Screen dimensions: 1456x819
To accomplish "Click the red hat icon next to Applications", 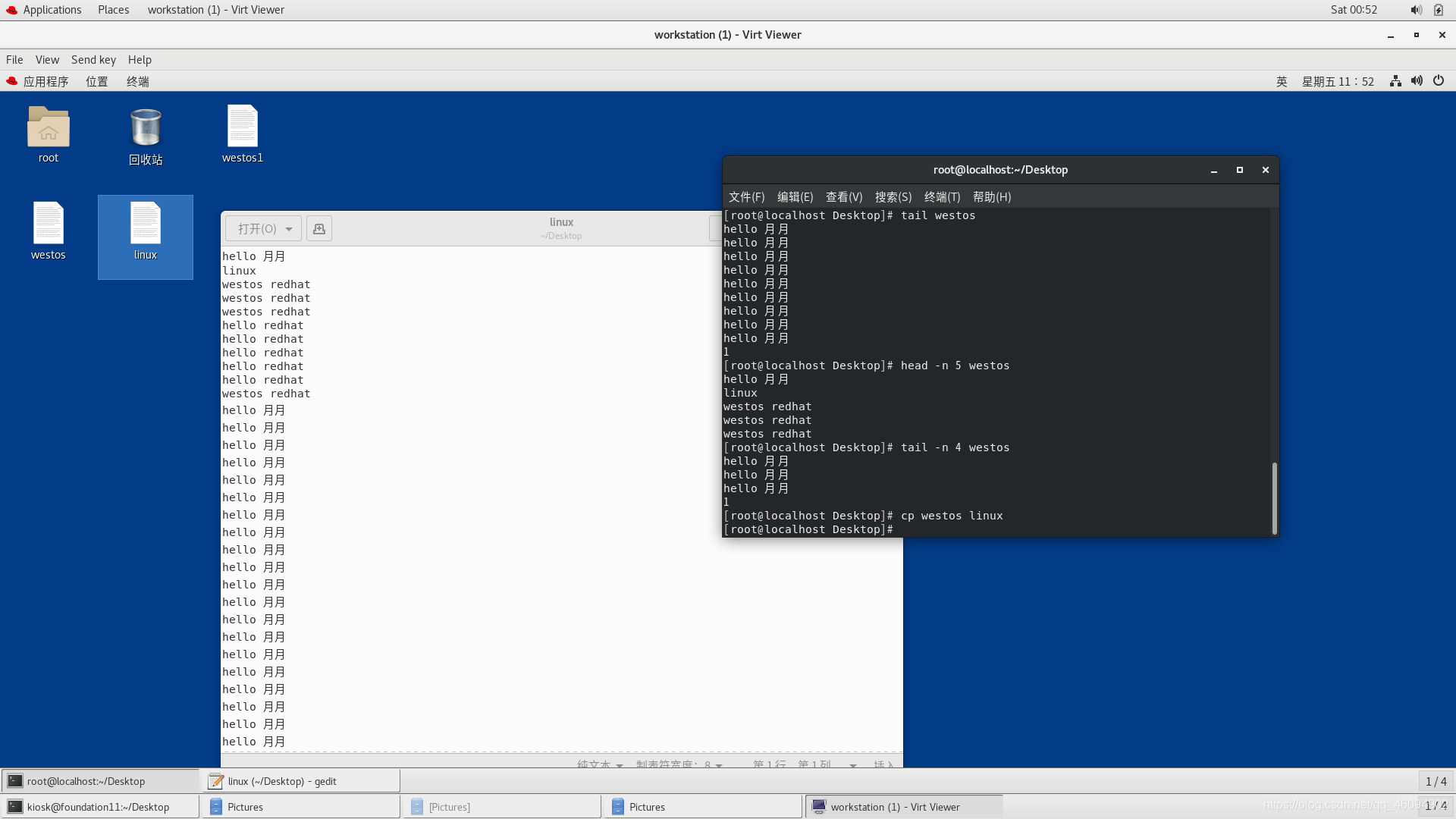I will pos(11,10).
